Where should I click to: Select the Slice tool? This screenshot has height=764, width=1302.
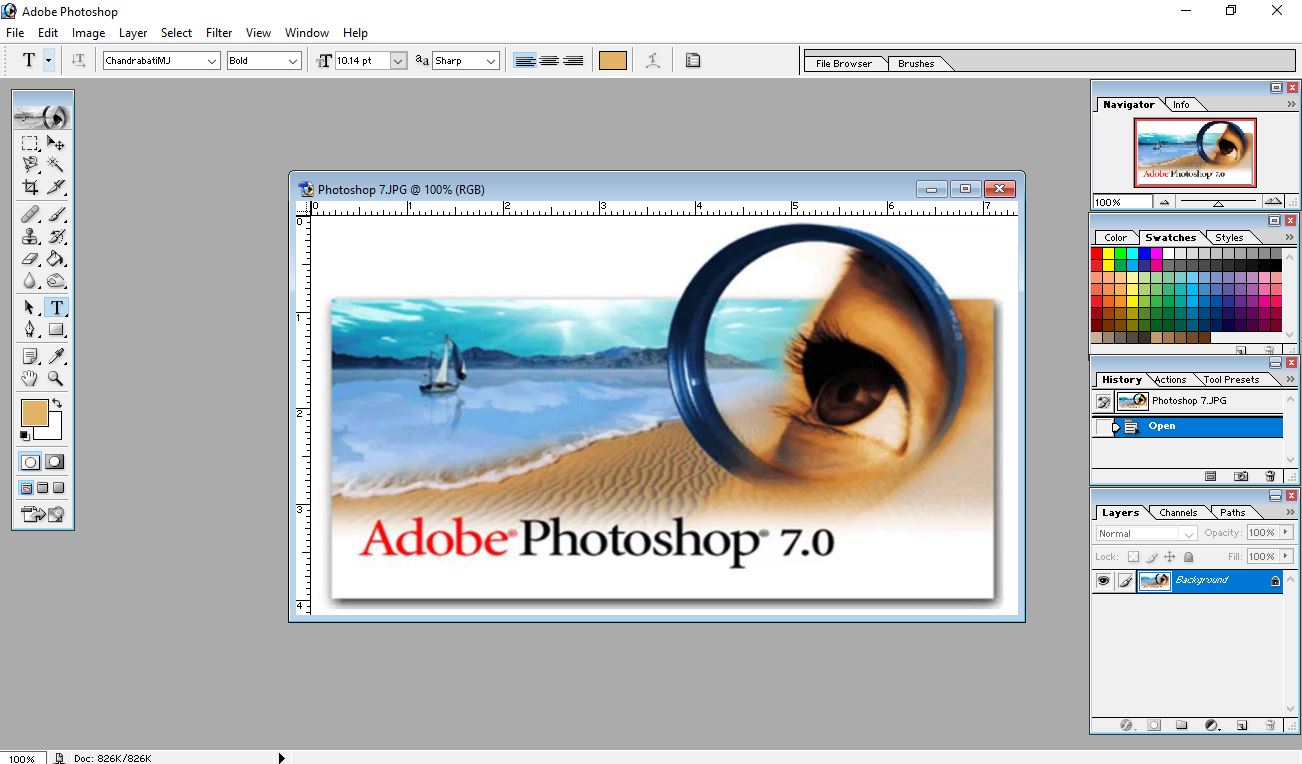tap(56, 186)
